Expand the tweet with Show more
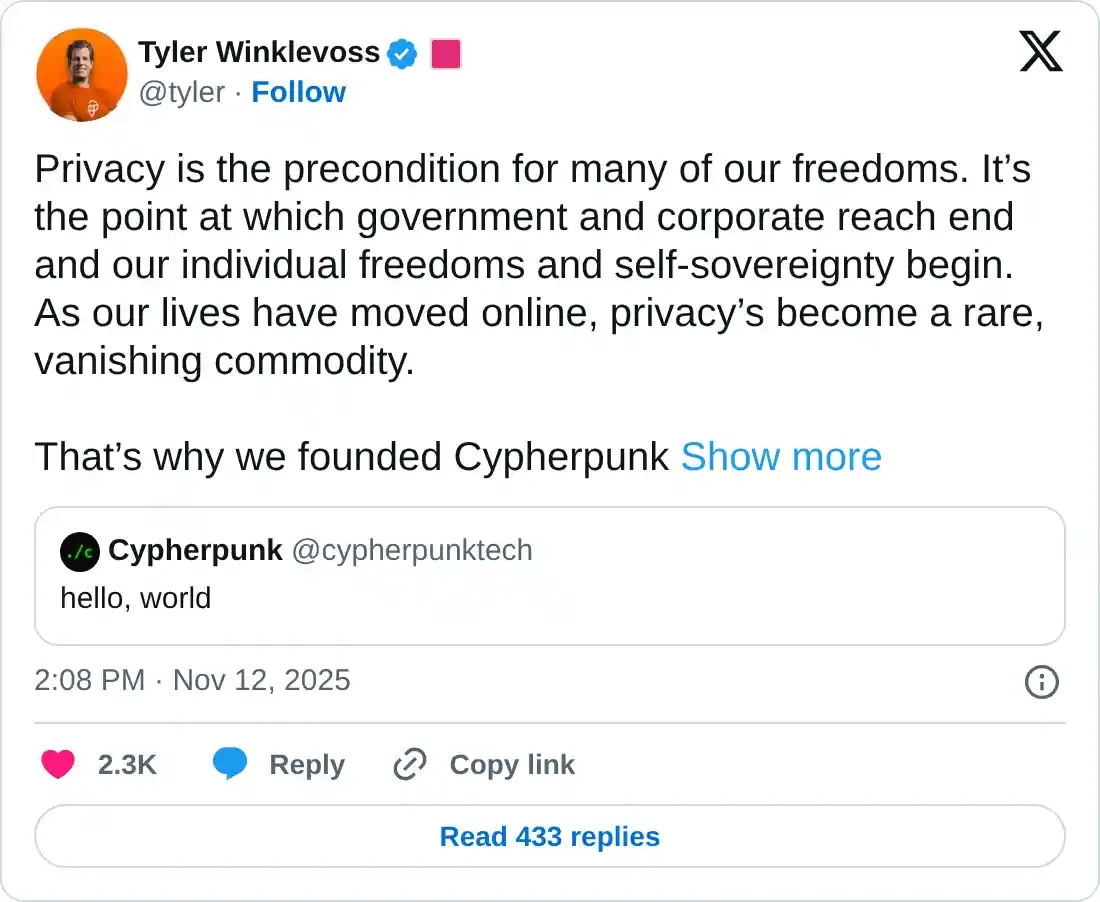Screen dimensions: 1100x902 (x=781, y=457)
